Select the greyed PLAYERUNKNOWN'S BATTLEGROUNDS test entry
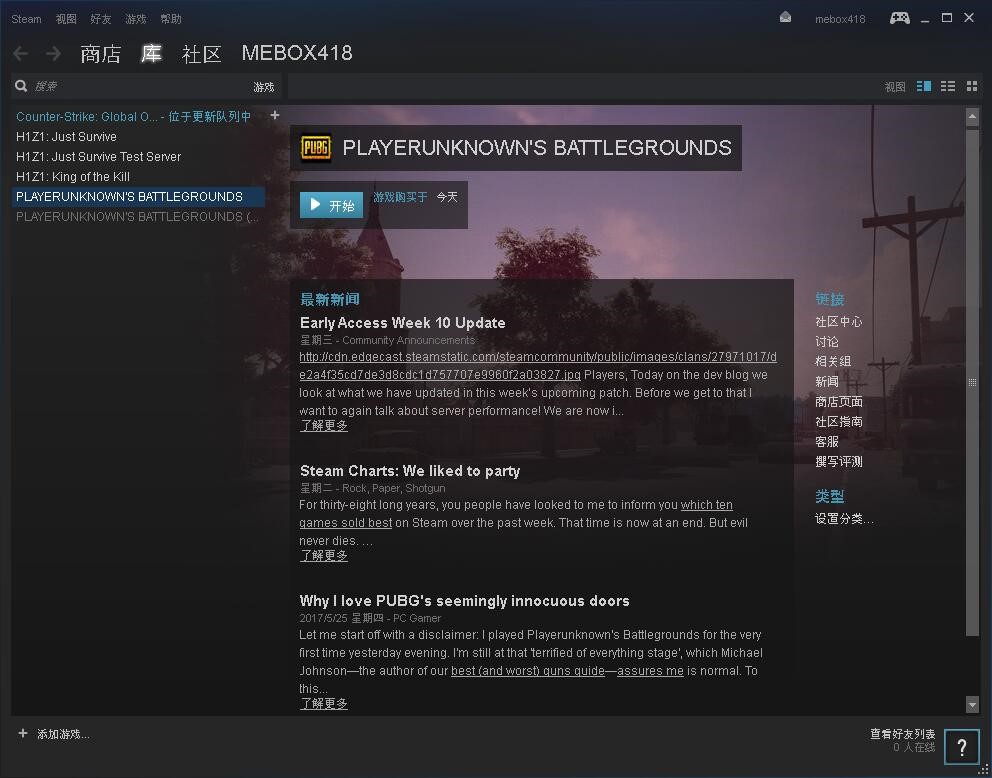The width and height of the screenshot is (992, 778). pos(137,217)
